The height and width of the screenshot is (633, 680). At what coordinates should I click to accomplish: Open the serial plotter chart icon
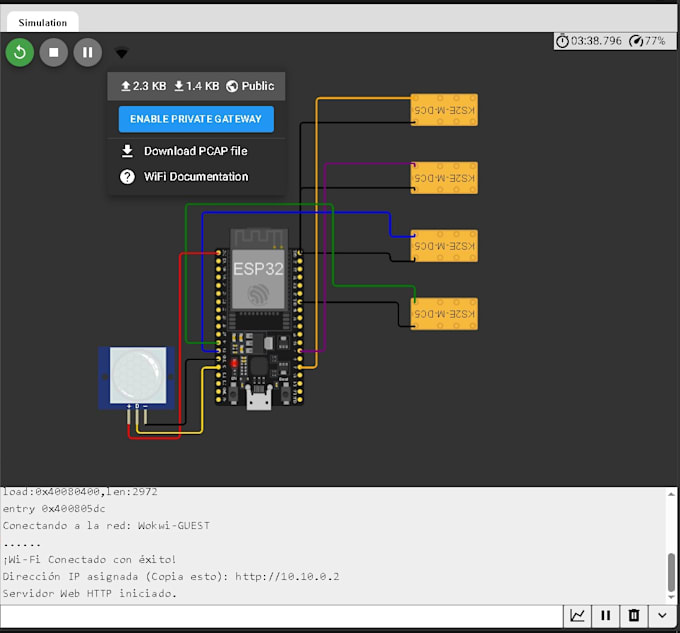pos(577,615)
